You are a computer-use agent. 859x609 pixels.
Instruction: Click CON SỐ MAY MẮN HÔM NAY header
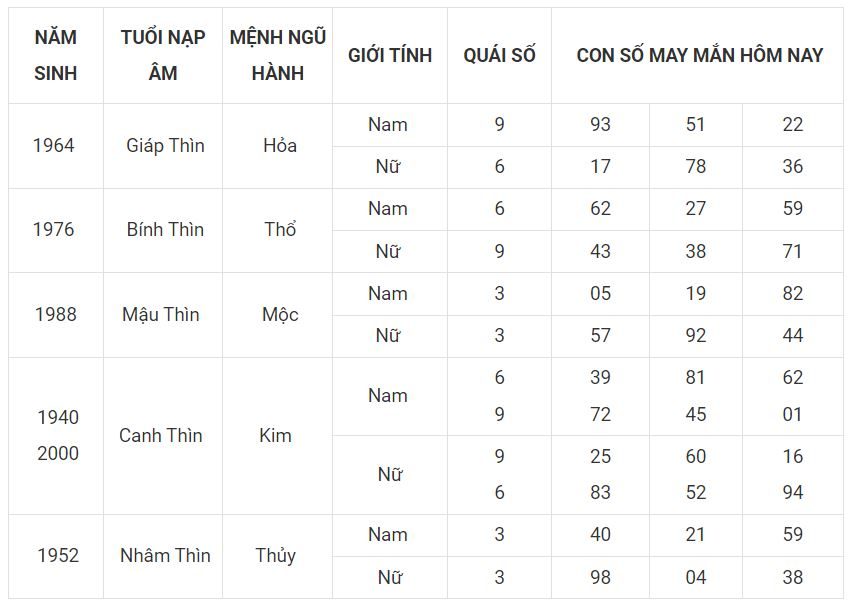[700, 55]
